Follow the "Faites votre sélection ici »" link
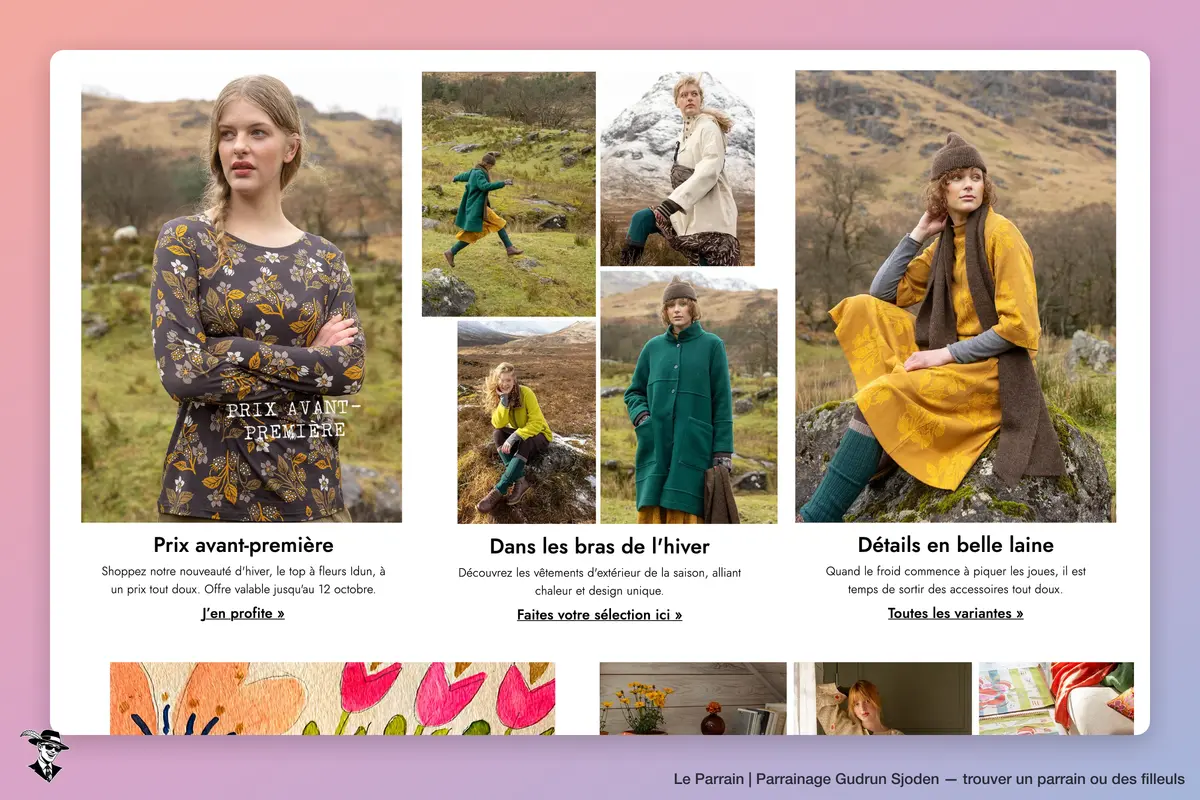 click(599, 615)
